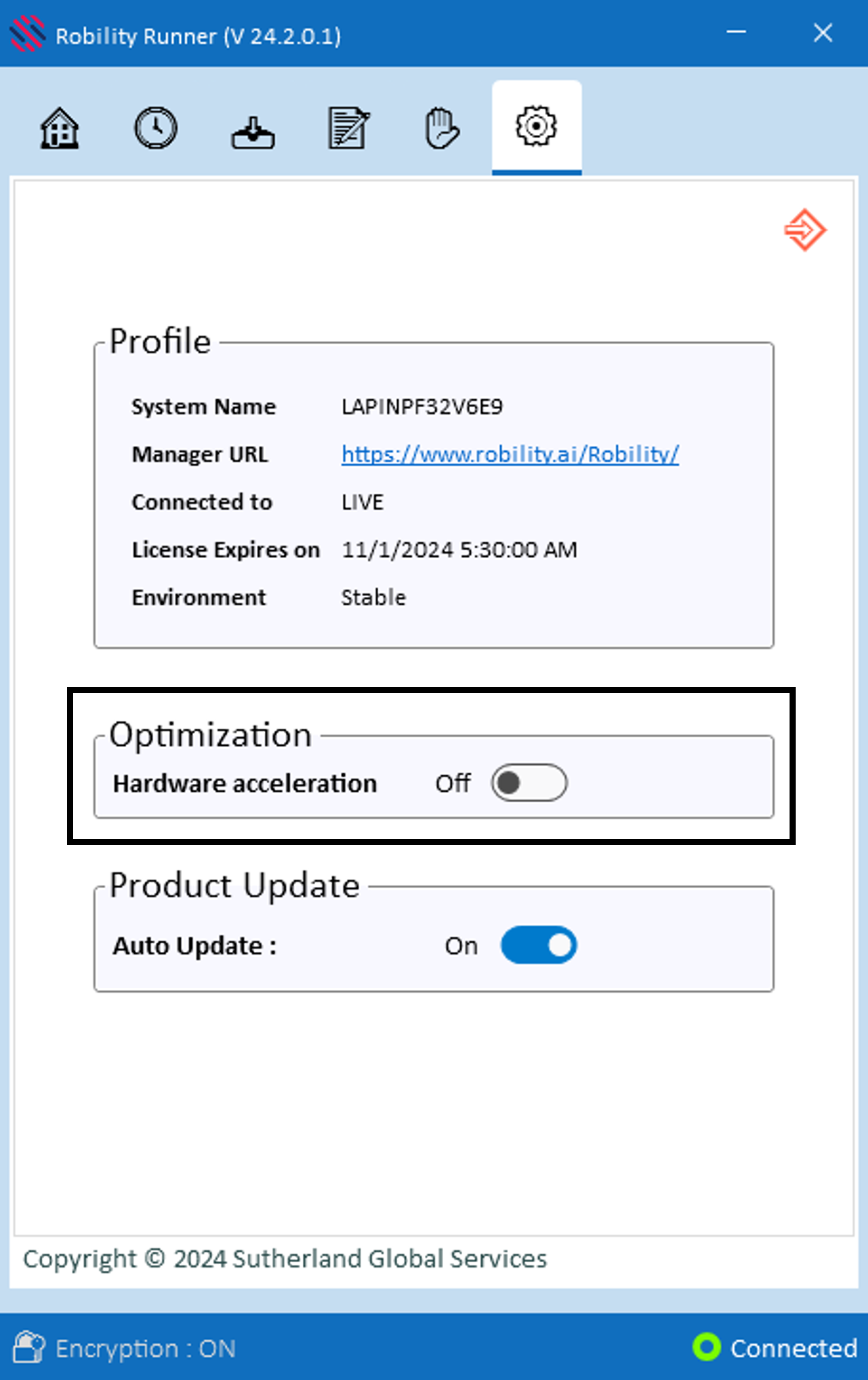Open the hand stop tab
This screenshot has width=868, height=1380.
[x=441, y=128]
